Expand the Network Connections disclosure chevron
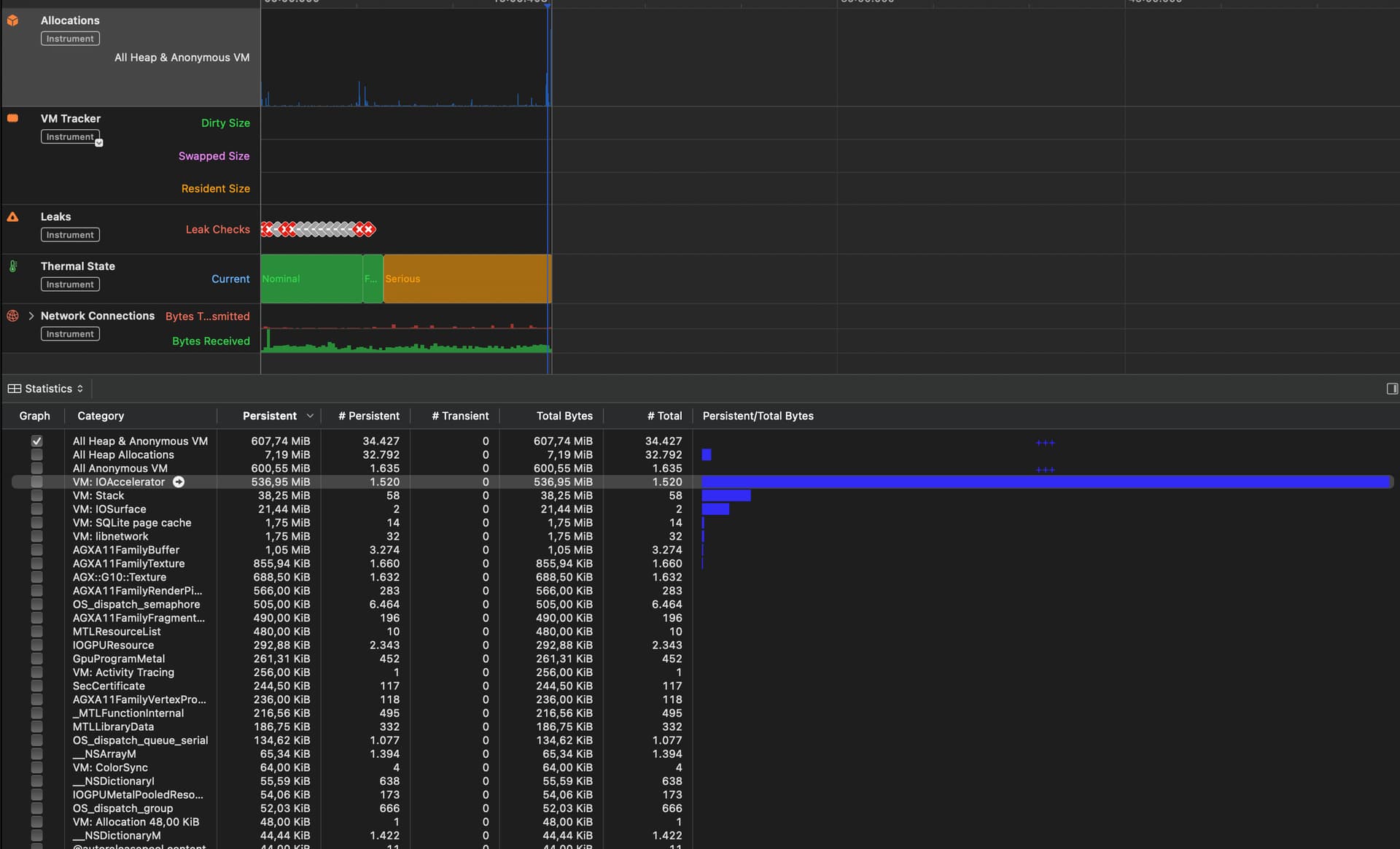This screenshot has width=1400, height=849. click(31, 316)
